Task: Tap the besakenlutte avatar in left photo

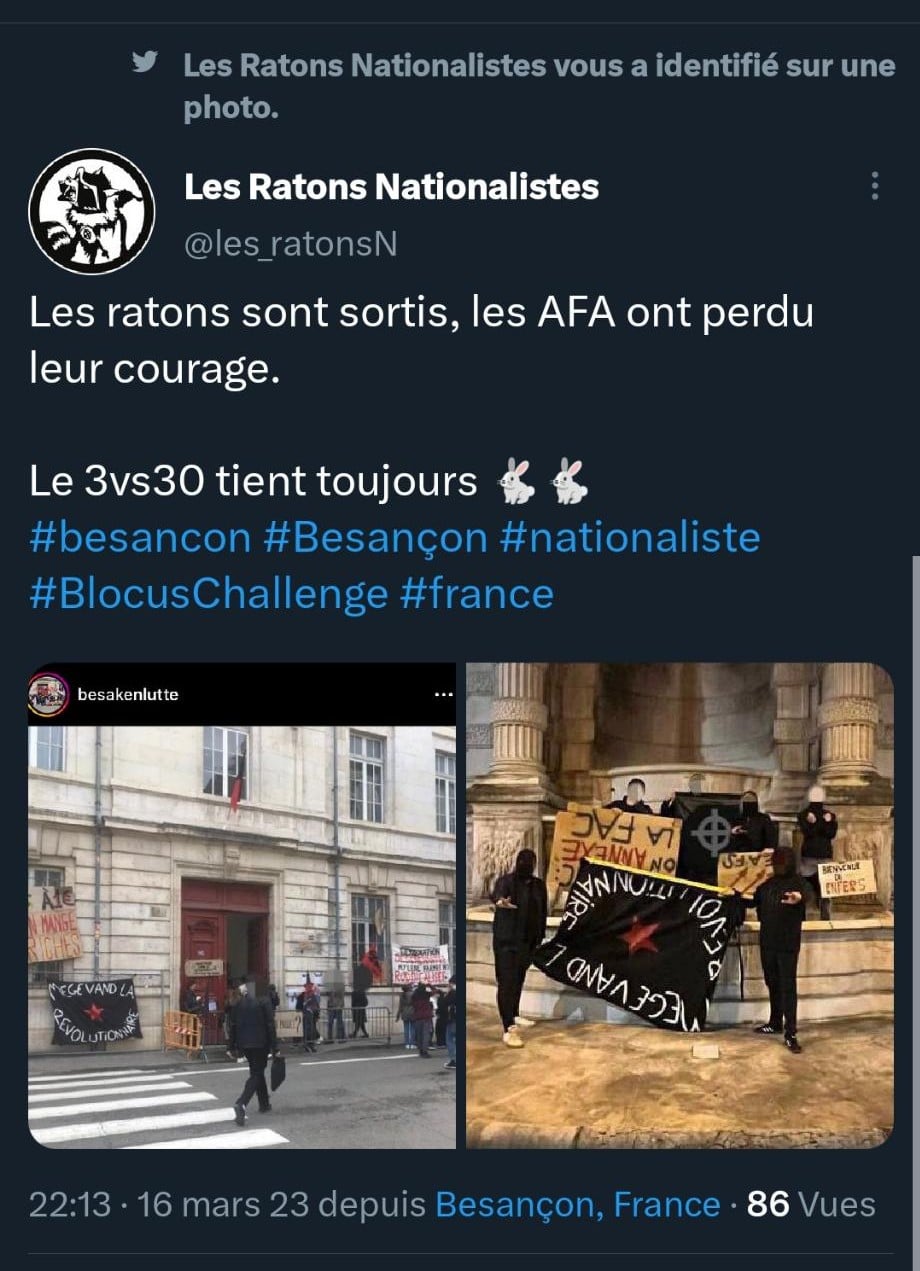Action: click(46, 693)
